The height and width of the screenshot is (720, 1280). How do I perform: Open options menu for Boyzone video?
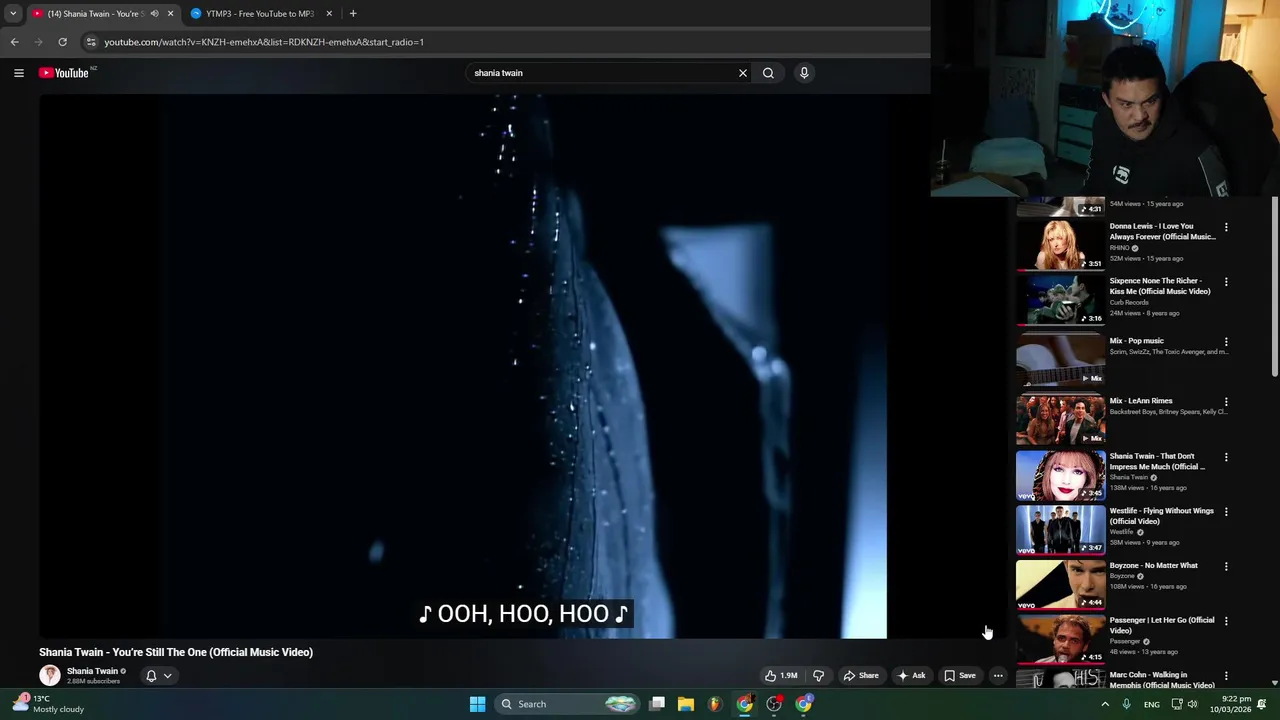click(1226, 567)
